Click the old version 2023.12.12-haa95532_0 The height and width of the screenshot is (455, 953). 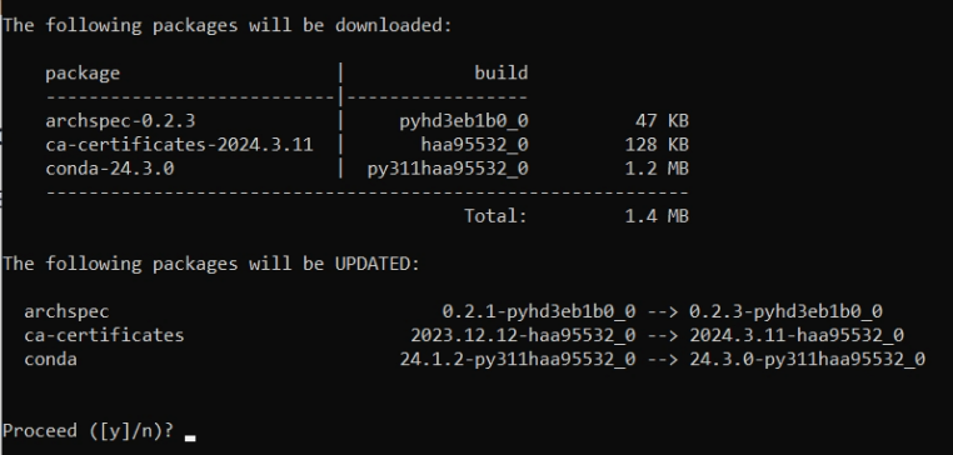tap(523, 335)
